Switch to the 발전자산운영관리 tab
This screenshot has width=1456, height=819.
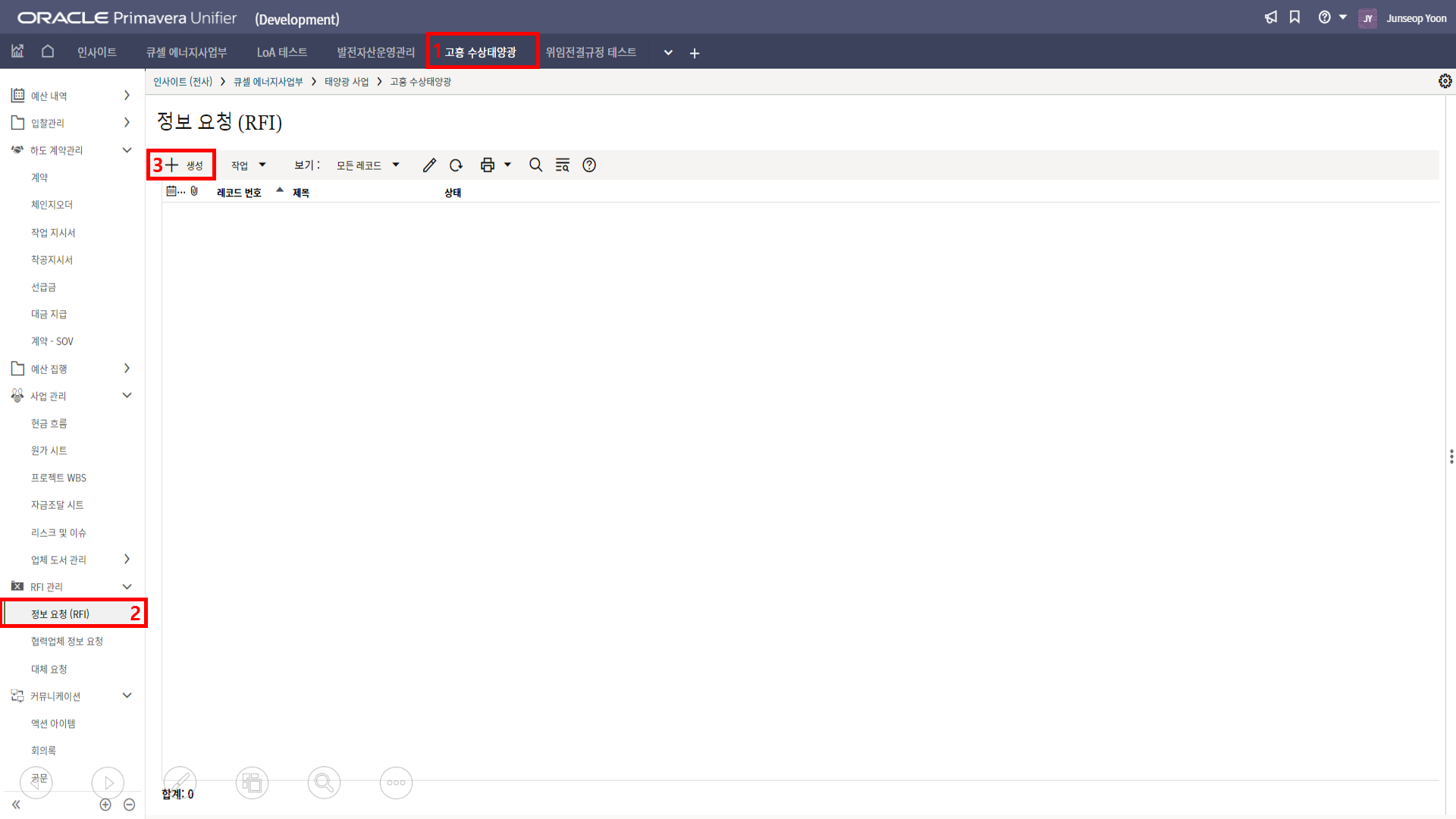click(x=375, y=52)
